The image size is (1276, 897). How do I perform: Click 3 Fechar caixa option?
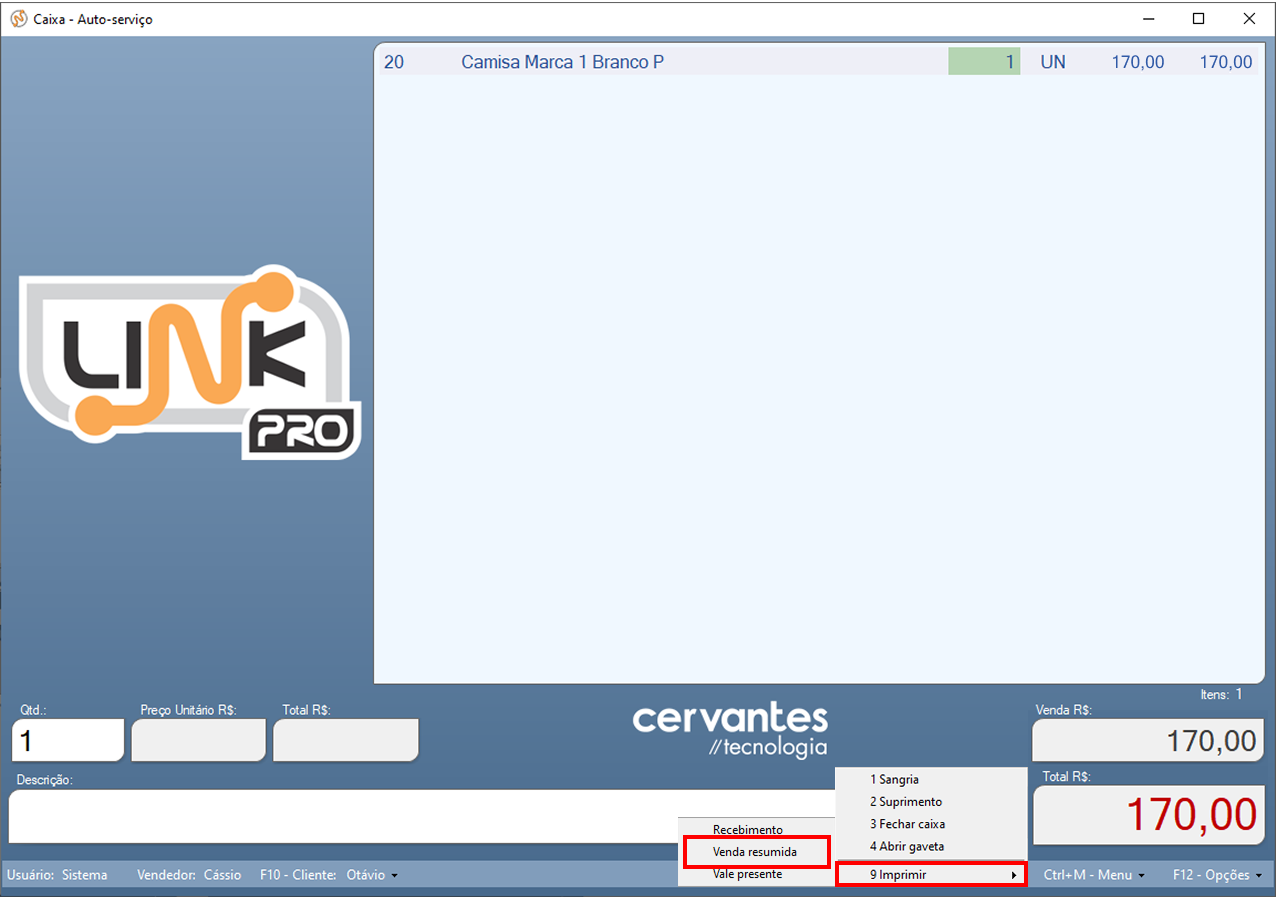(907, 824)
